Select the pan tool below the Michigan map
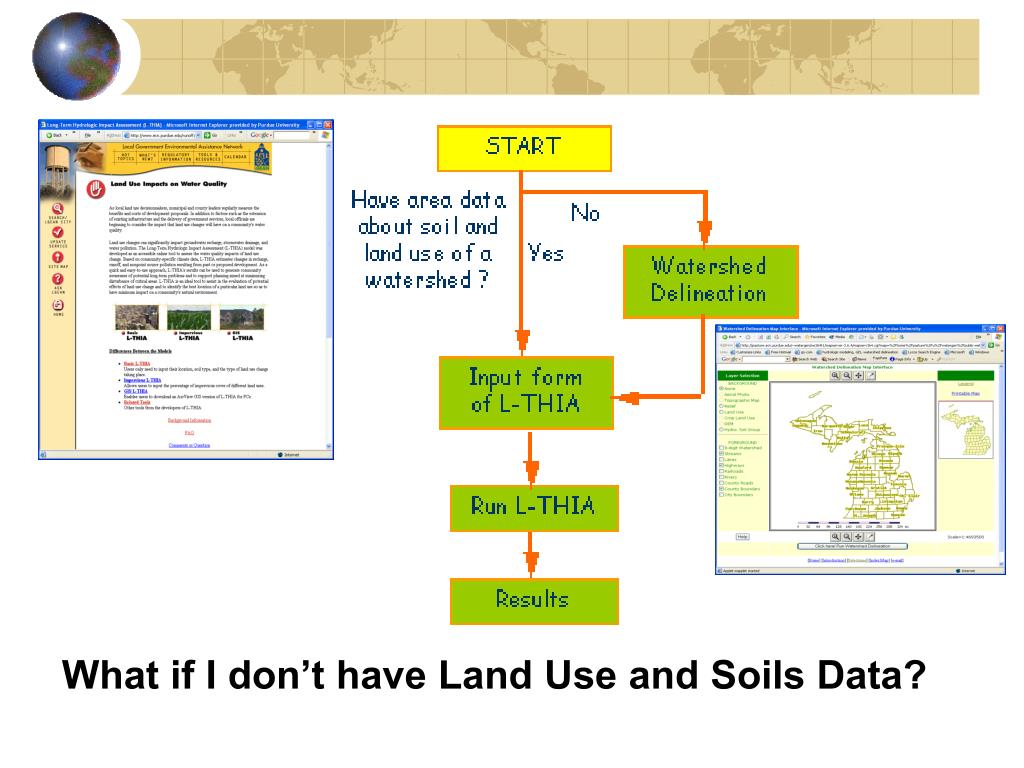This screenshot has height=768, width=1024. 858,537
